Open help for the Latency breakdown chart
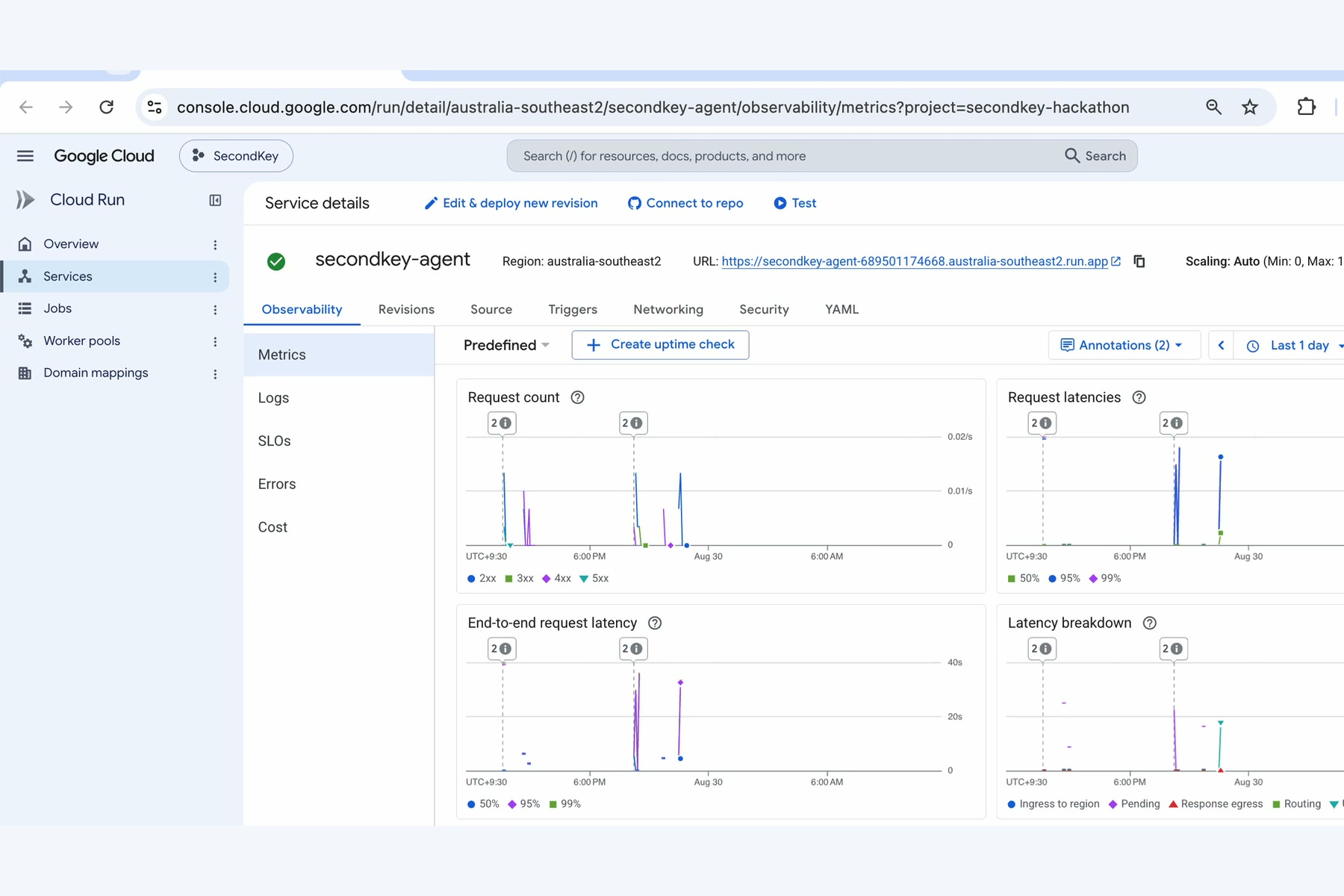1344x896 pixels. click(x=1150, y=623)
